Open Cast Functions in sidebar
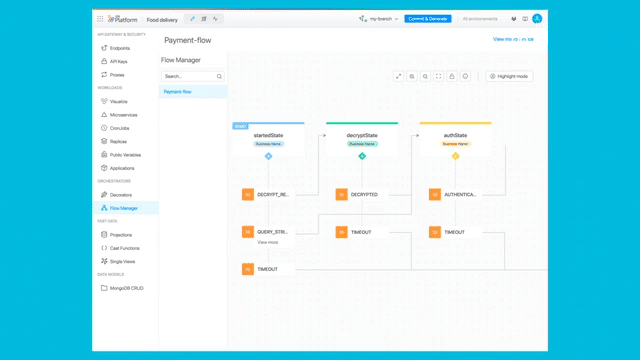This screenshot has width=640, height=360. click(125, 248)
